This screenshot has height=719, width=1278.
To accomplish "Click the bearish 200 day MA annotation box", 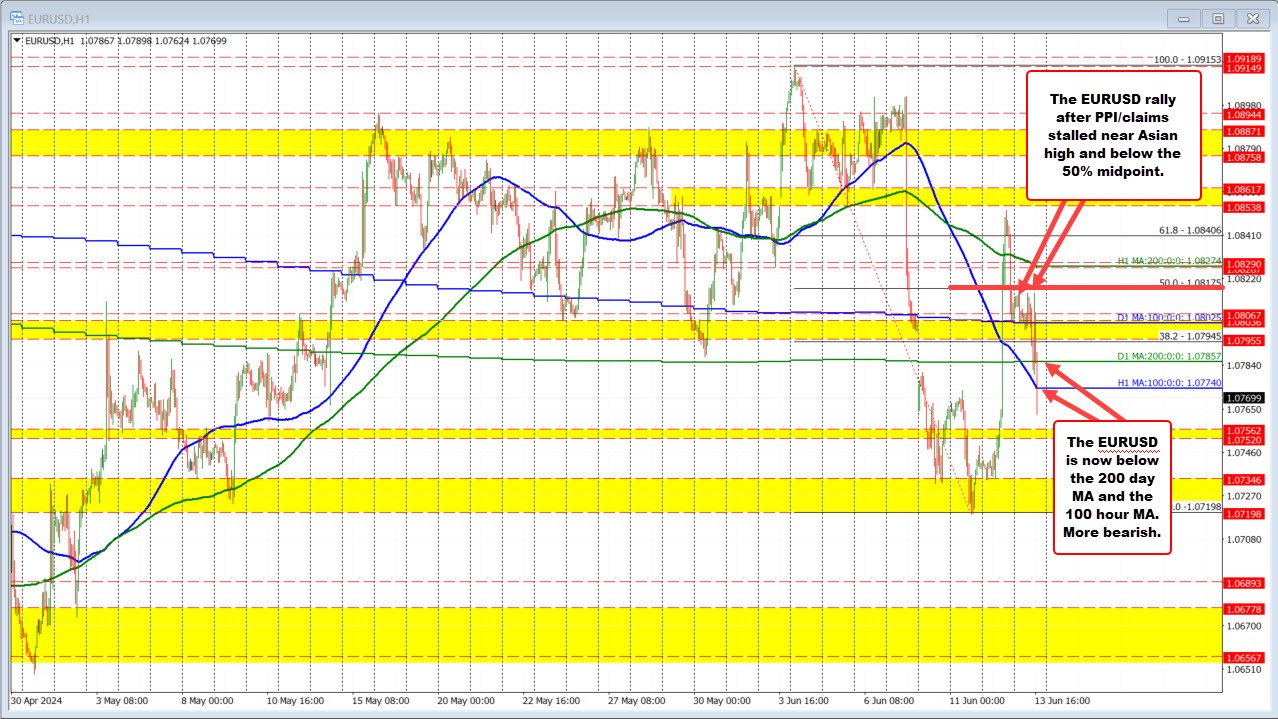I will click(x=1113, y=487).
